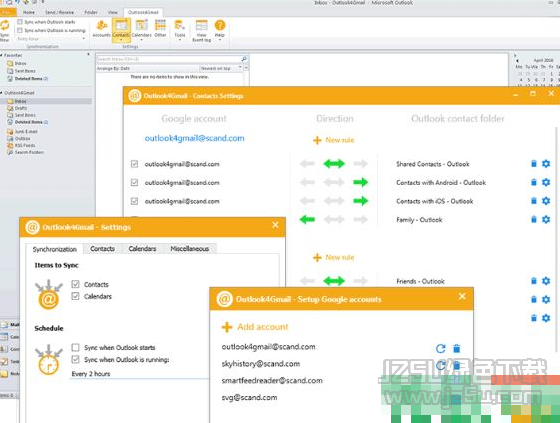Toggle Calendars checkbox in Items to Sync
The image size is (560, 423).
(x=75, y=296)
